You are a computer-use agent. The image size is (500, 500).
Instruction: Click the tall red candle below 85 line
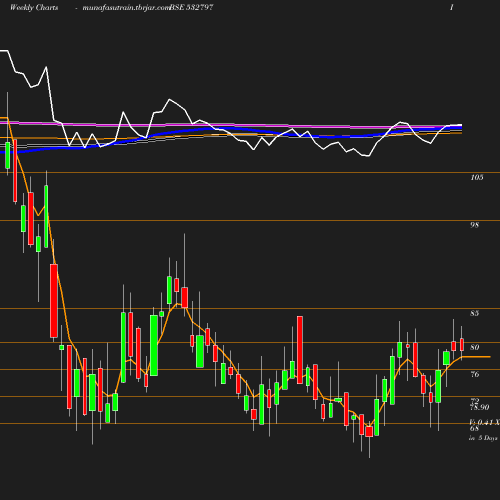point(300,350)
